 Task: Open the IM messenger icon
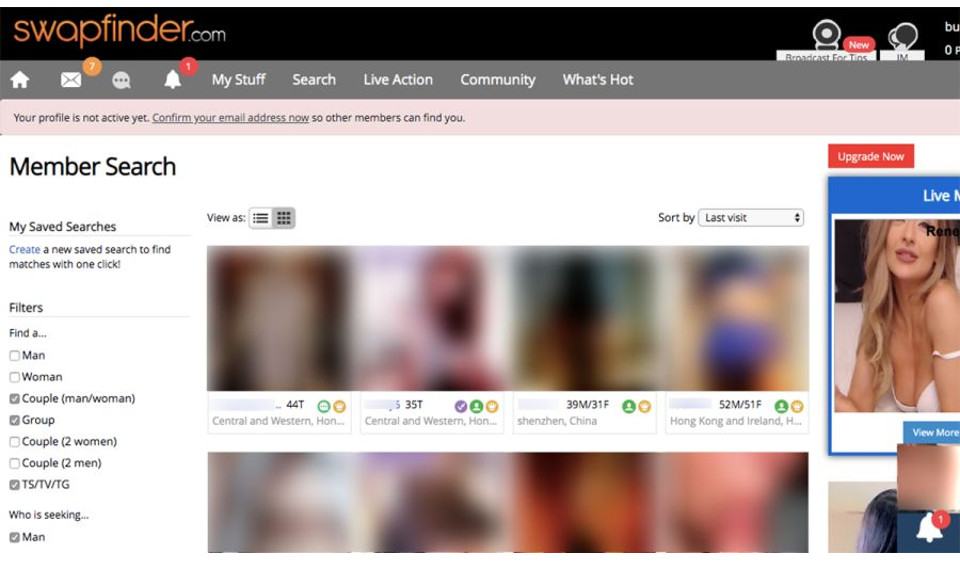pos(903,39)
